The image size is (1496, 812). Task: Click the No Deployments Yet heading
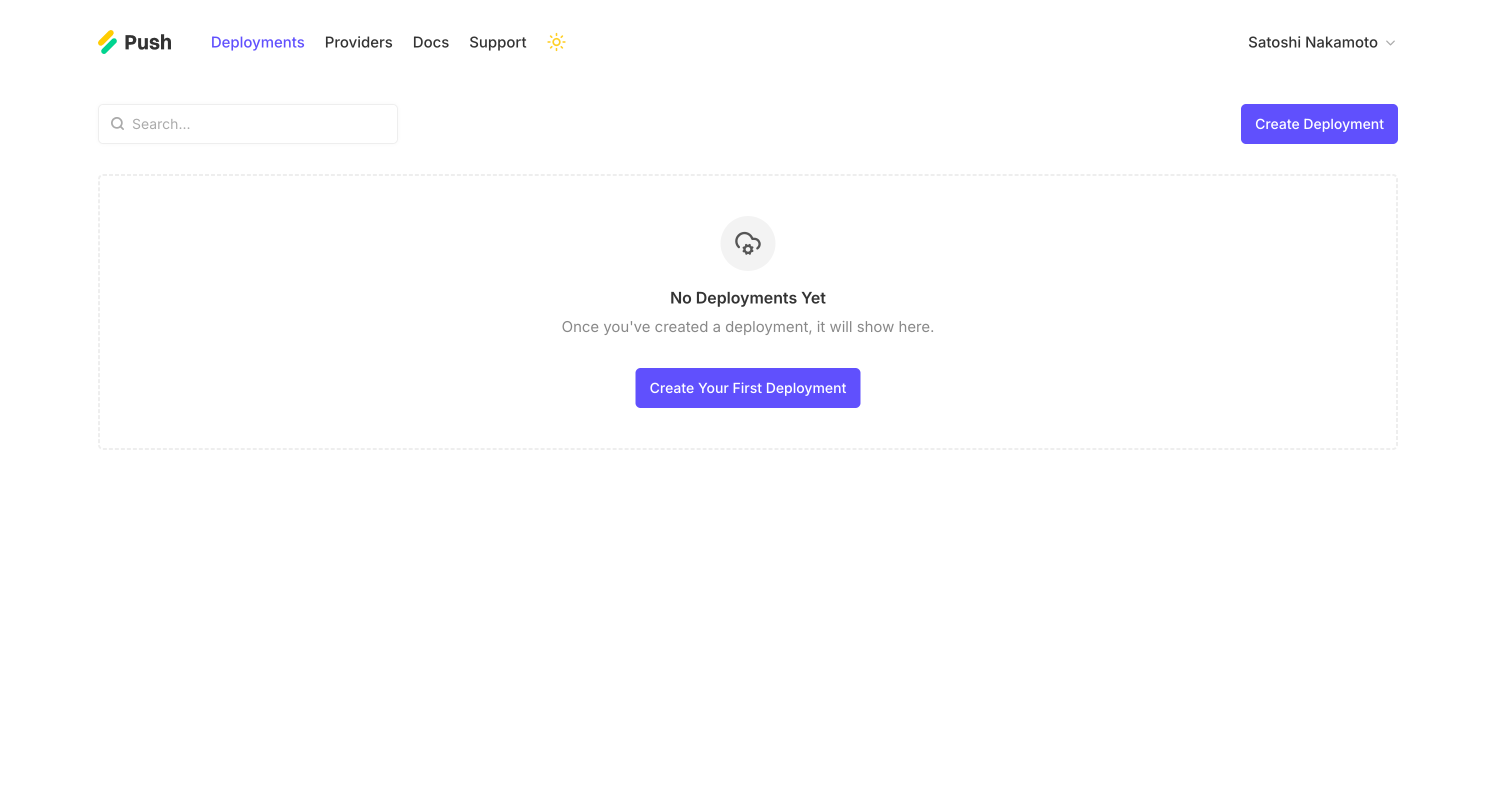click(747, 298)
